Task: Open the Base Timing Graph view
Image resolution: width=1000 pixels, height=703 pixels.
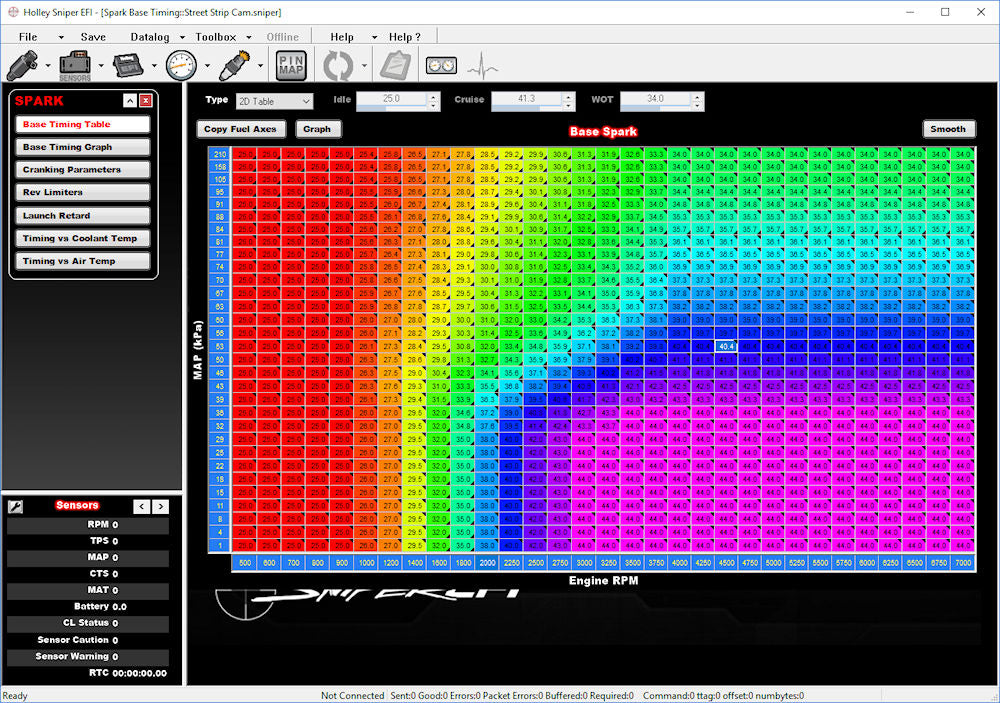Action: pyautogui.click(x=82, y=146)
